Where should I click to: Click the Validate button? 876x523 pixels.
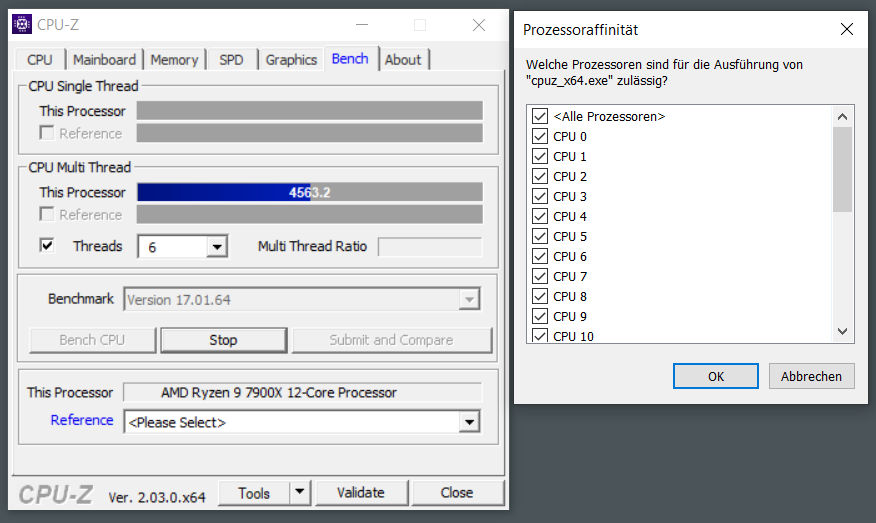(x=361, y=493)
